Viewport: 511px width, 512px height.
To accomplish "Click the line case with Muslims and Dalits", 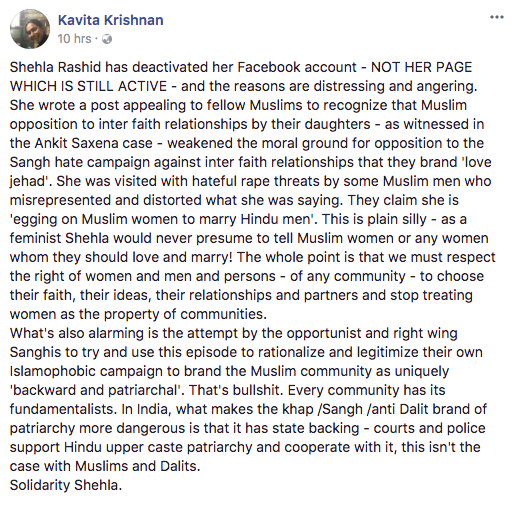I will pyautogui.click(x=105, y=466).
